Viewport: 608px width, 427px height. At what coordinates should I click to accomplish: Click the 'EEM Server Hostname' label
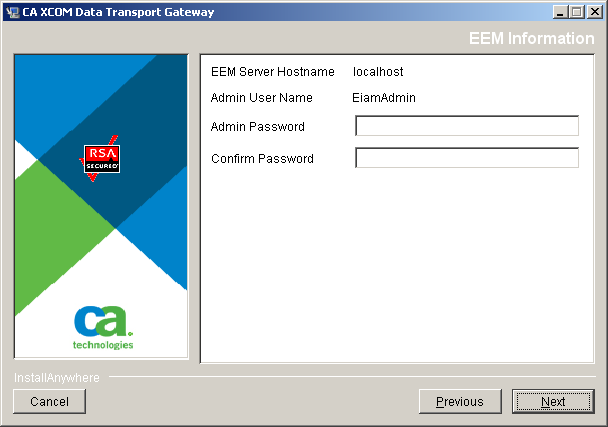coord(273,72)
